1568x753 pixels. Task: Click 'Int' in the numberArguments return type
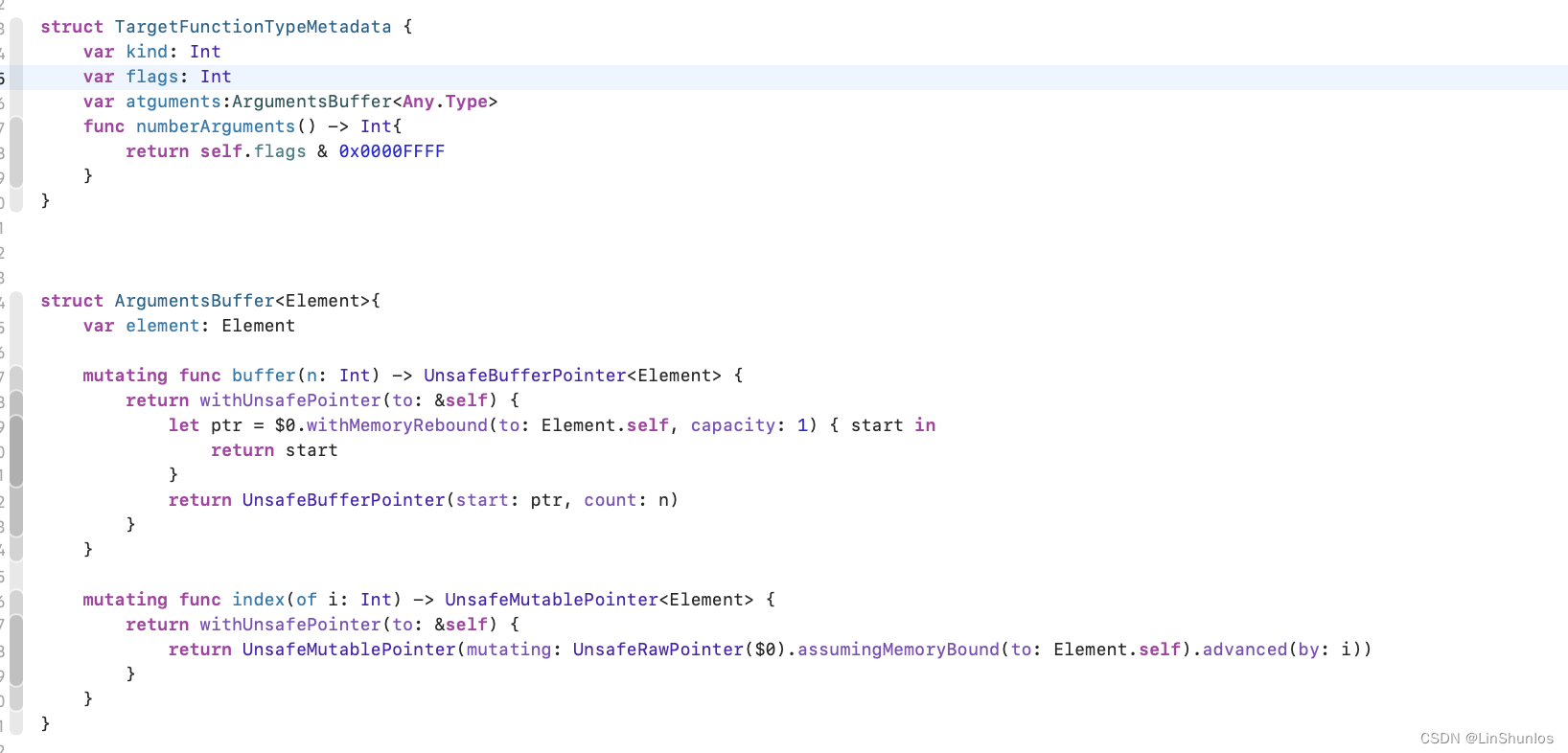(376, 126)
